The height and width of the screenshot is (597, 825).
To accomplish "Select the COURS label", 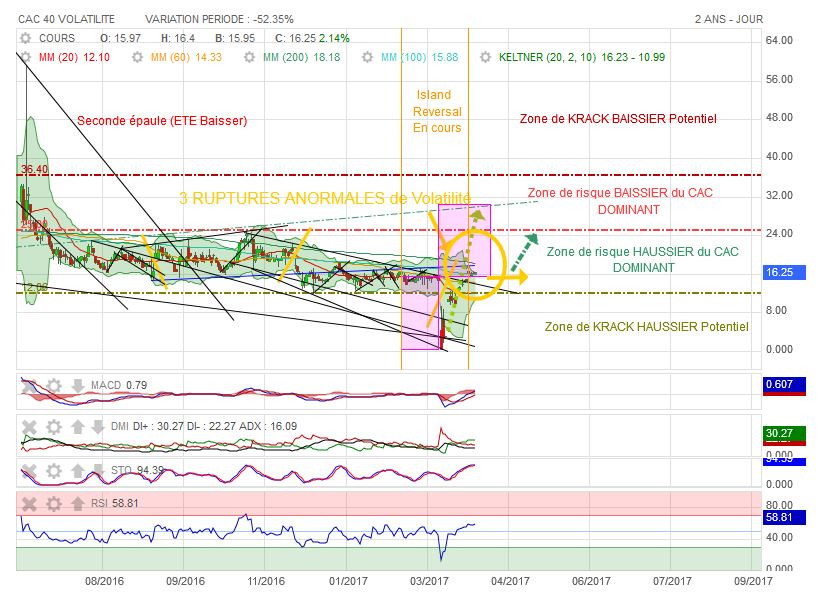I will [57, 38].
